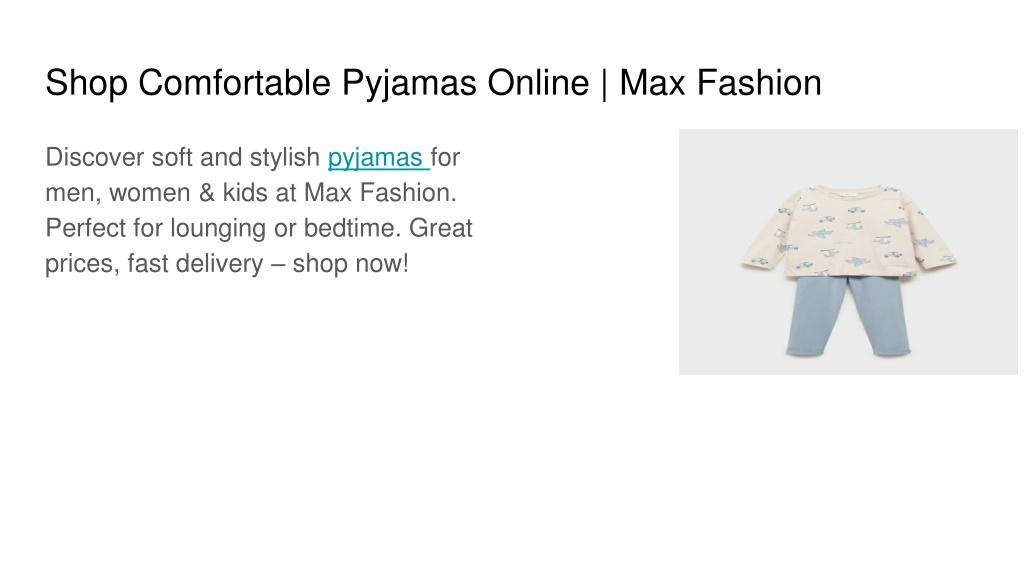Click the word "Great" in the description

pyautogui.click(x=440, y=229)
